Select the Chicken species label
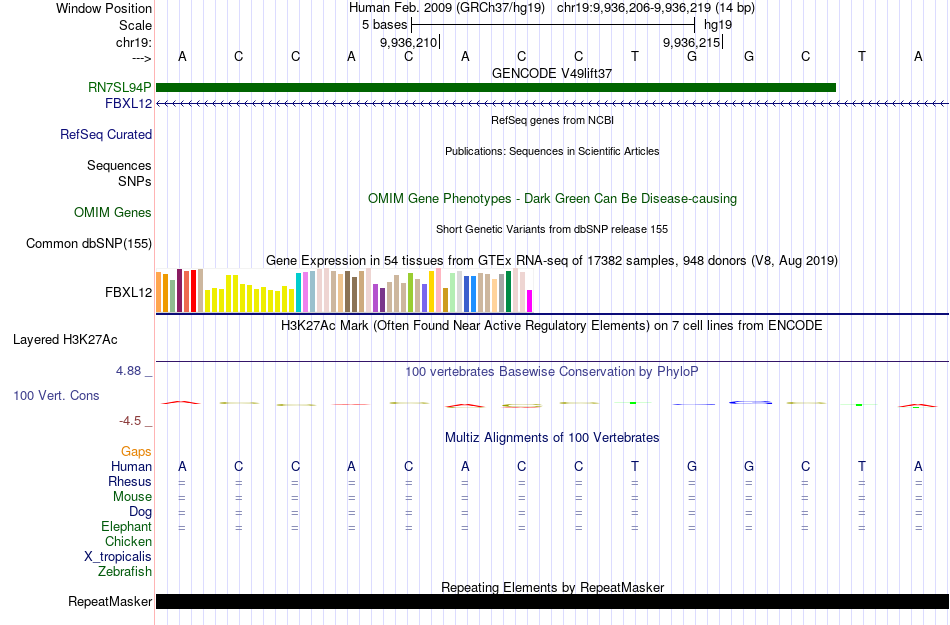Image resolution: width=950 pixels, height=625 pixels. [128, 541]
